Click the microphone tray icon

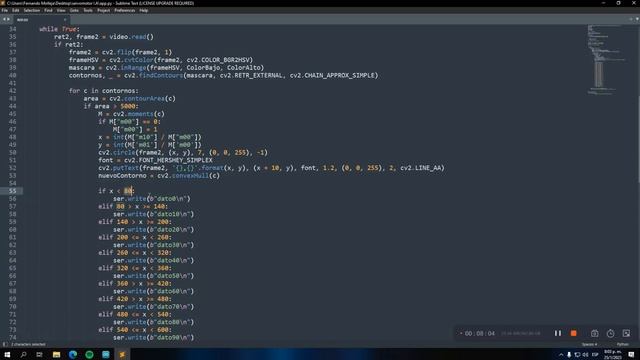569,354
